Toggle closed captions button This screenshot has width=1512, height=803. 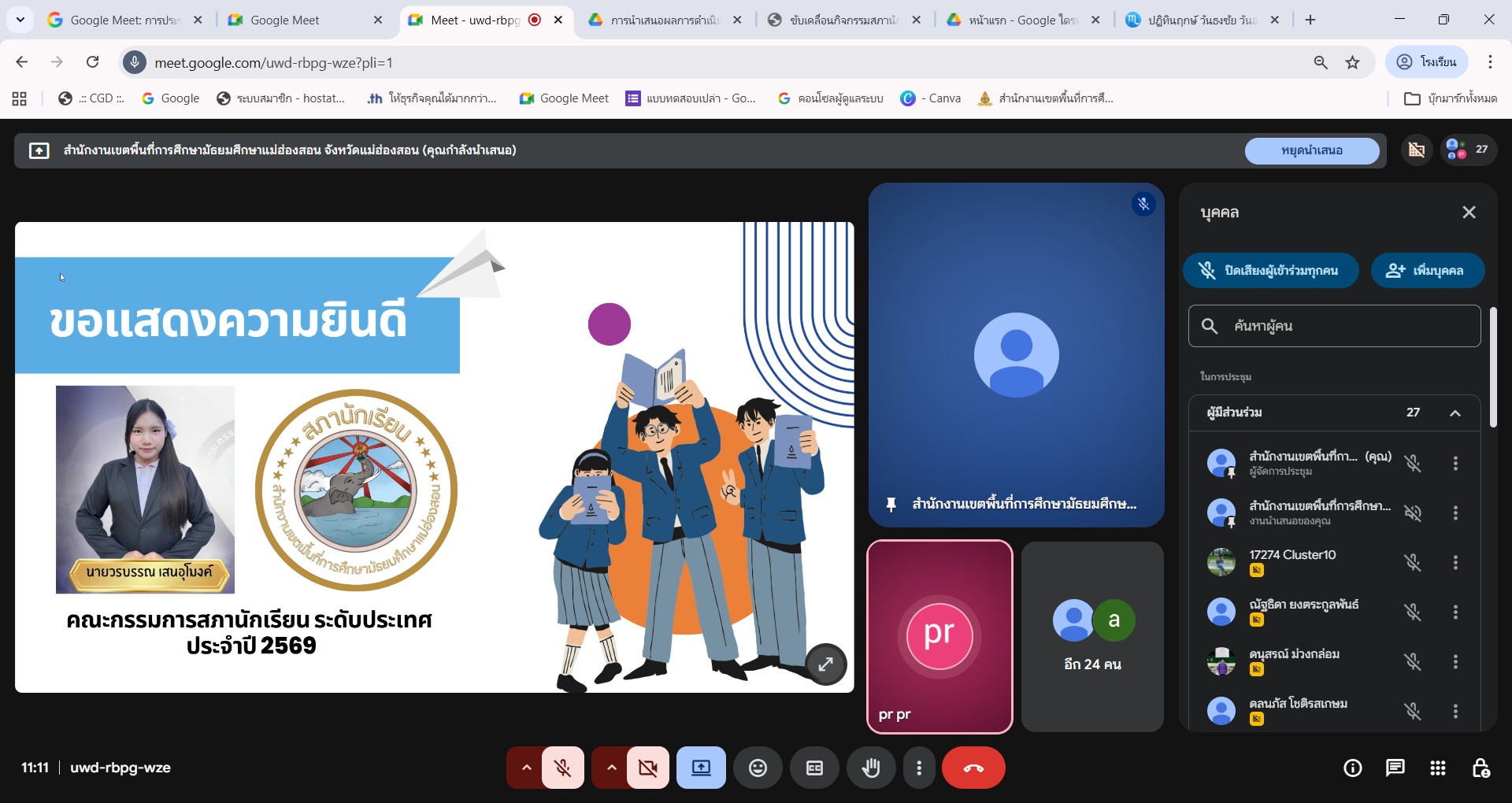point(814,768)
